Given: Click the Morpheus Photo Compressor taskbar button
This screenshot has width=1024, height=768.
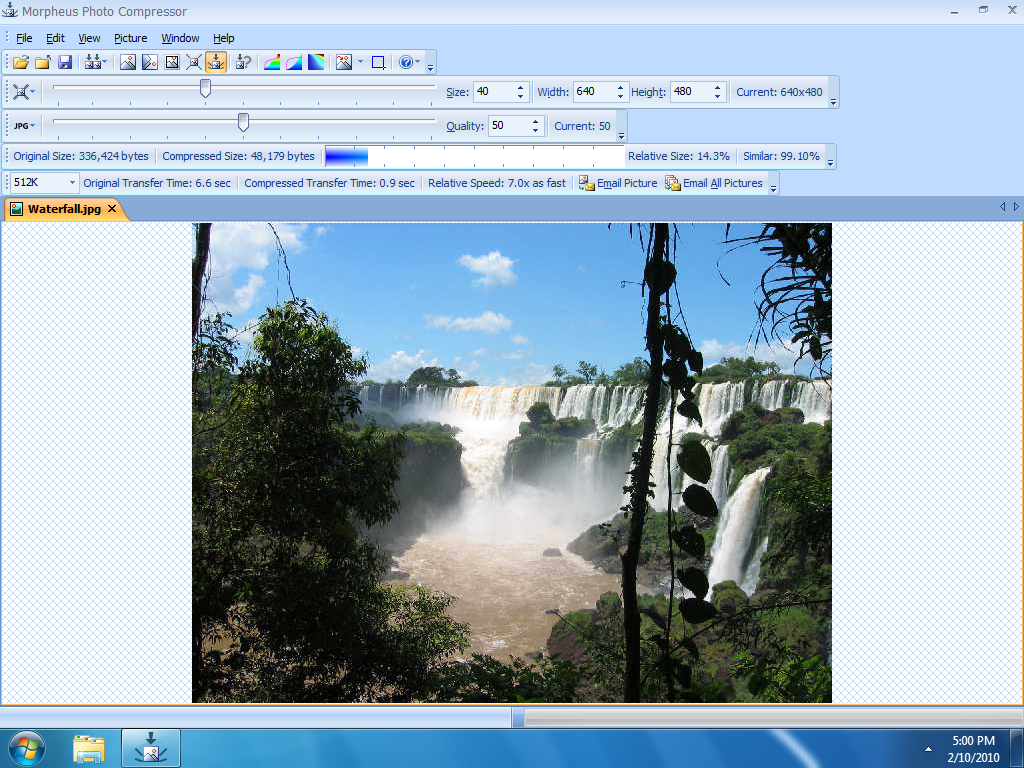Looking at the screenshot, I should 151,748.
